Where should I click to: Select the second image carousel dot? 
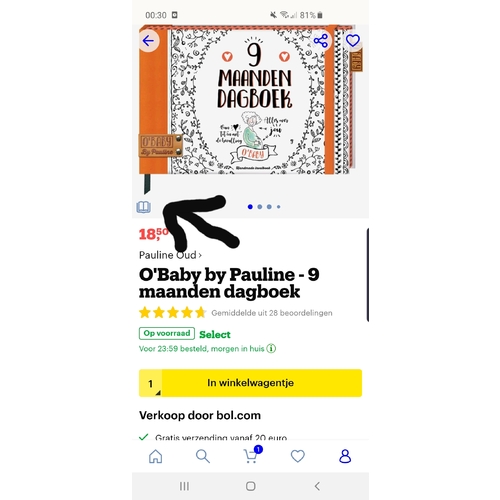tap(260, 207)
